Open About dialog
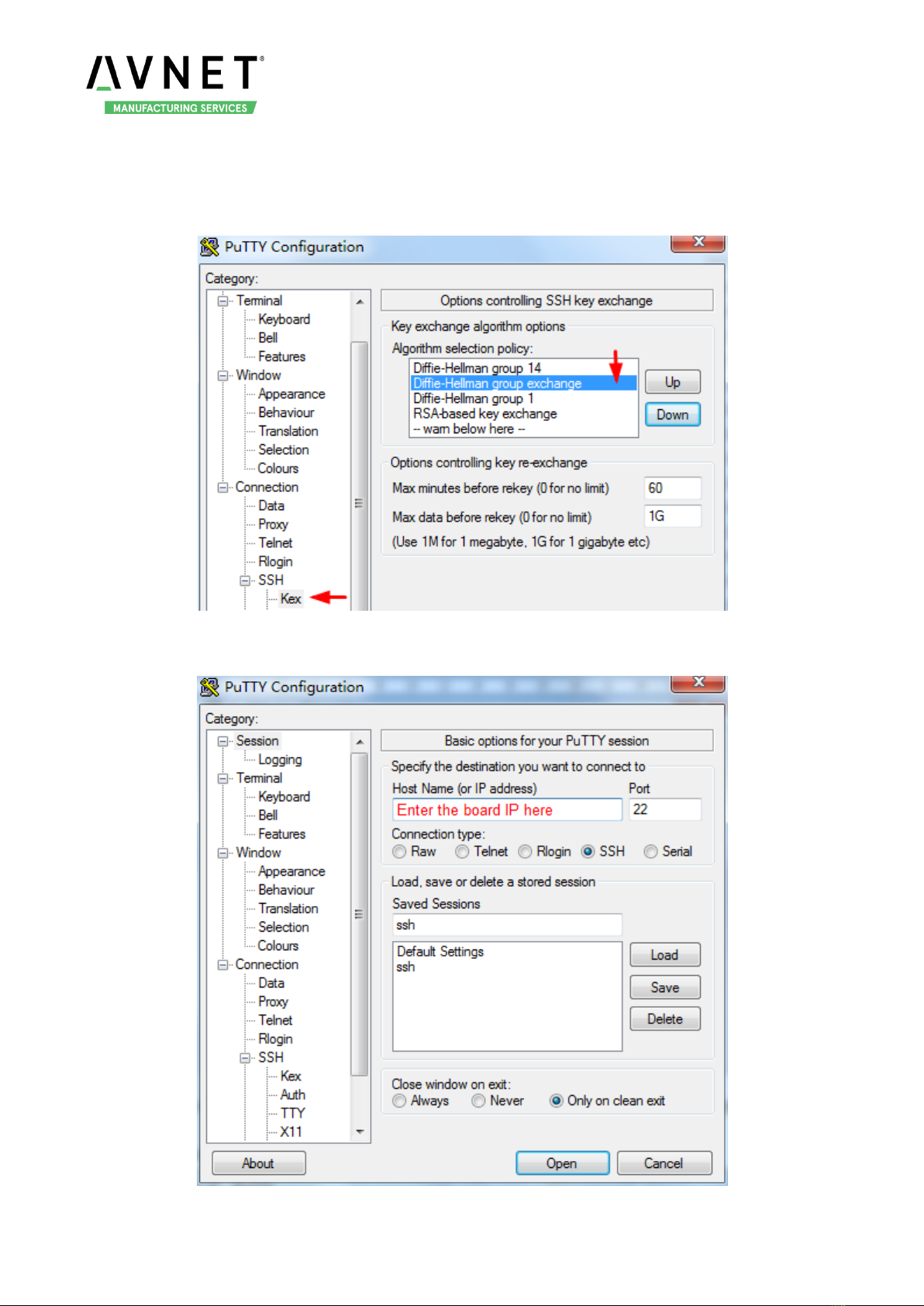This screenshot has width=924, height=1306. click(x=258, y=1163)
